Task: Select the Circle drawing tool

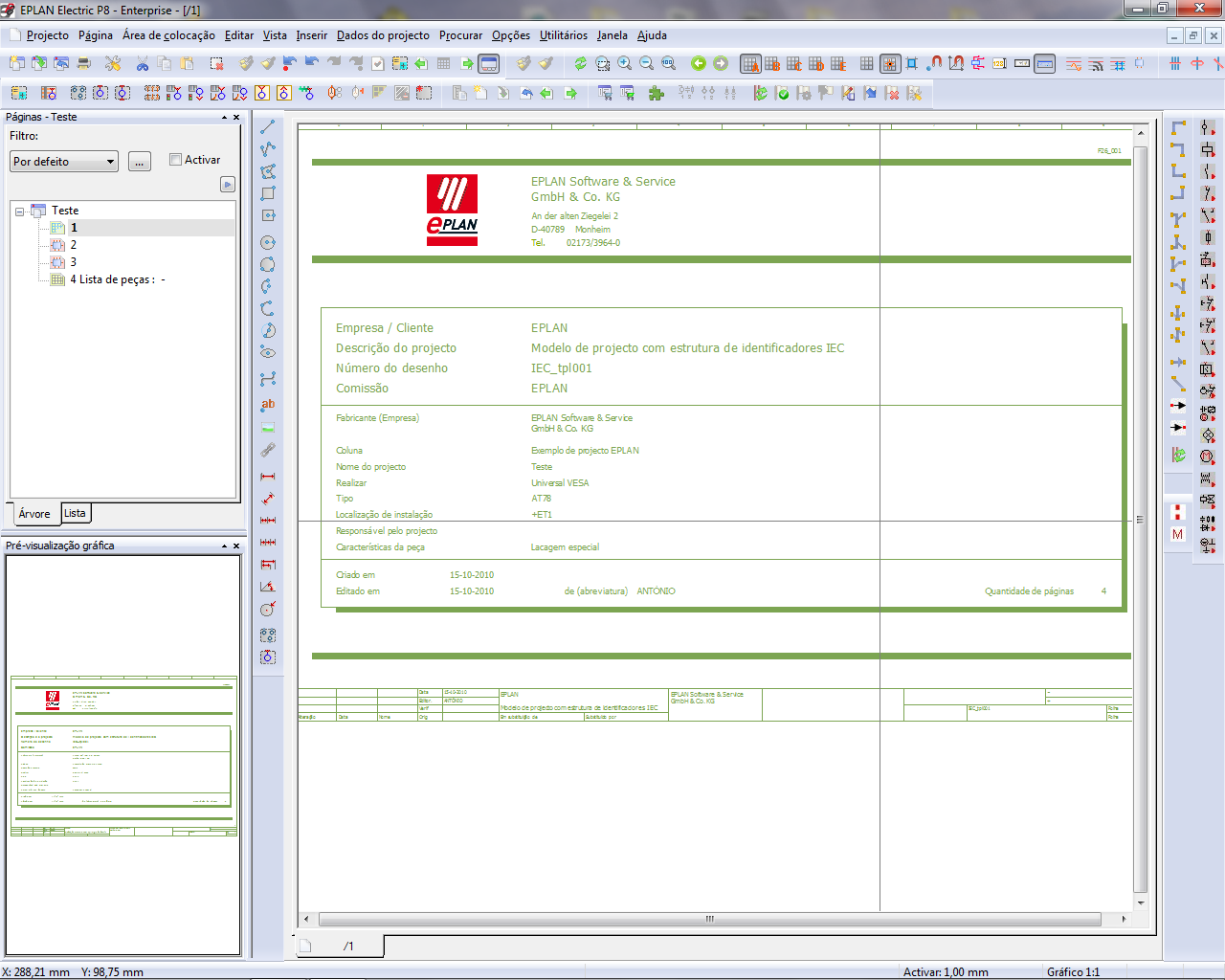Action: [268, 242]
